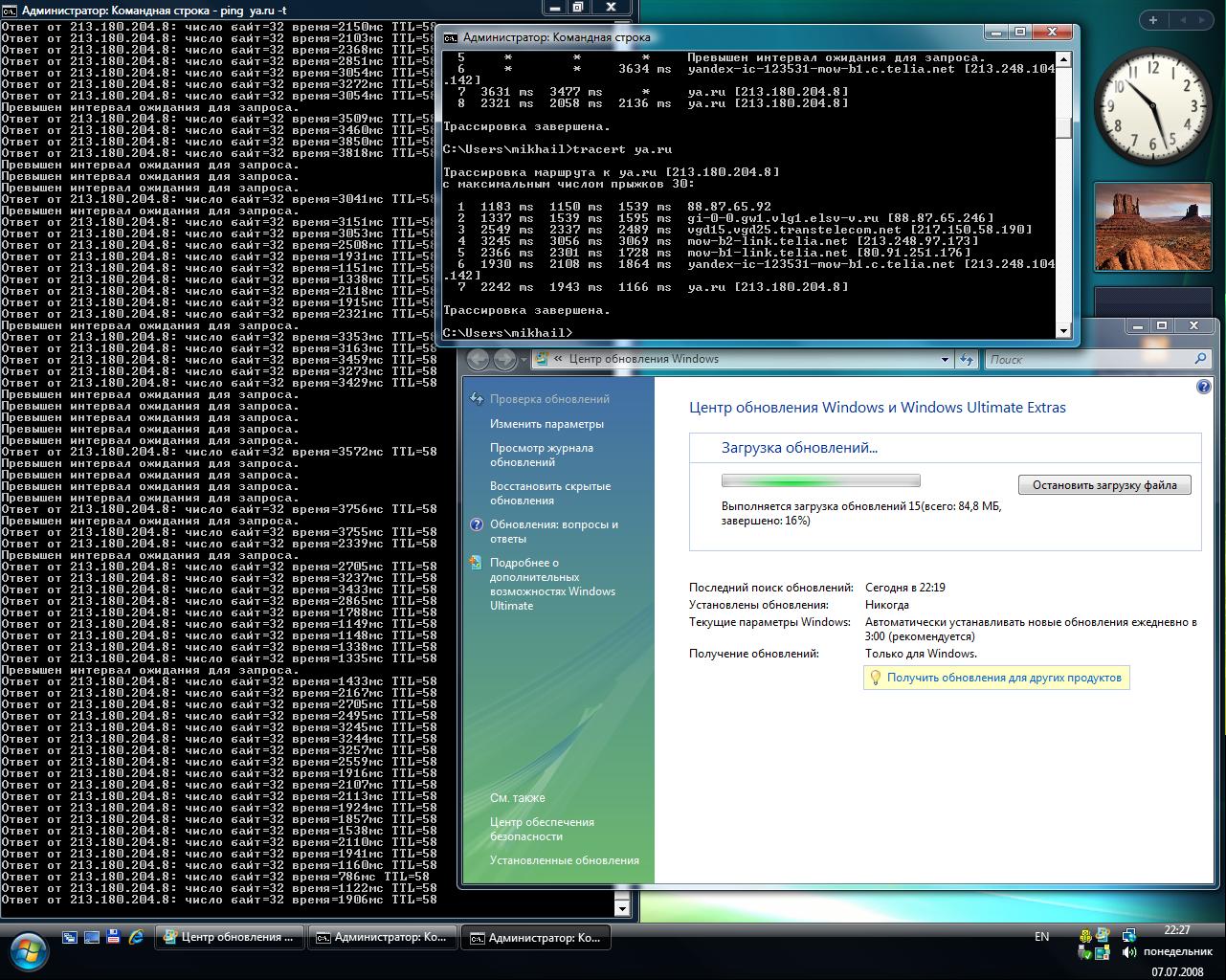Click the update download progress bar
Screen dimensions: 1226x980
(820, 480)
